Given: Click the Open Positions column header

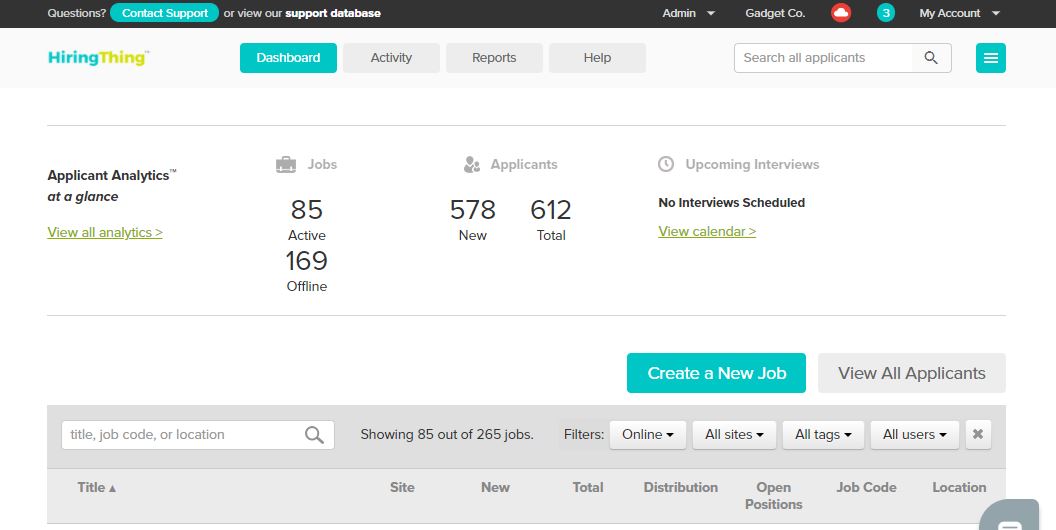Looking at the screenshot, I should pos(774,496).
